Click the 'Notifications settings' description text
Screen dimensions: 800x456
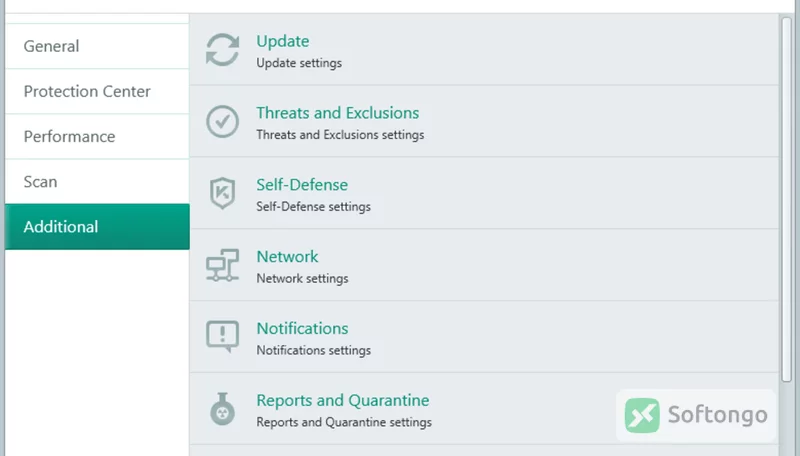point(314,350)
